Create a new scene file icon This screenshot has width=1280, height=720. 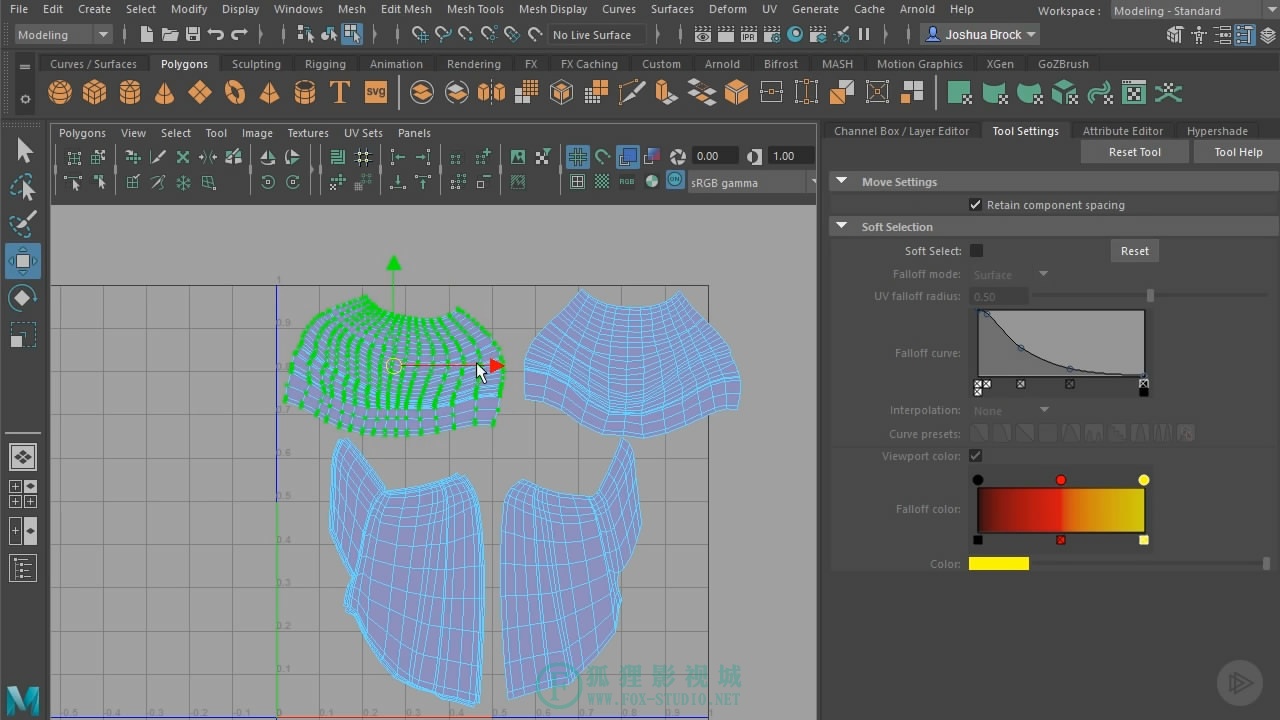point(146,35)
